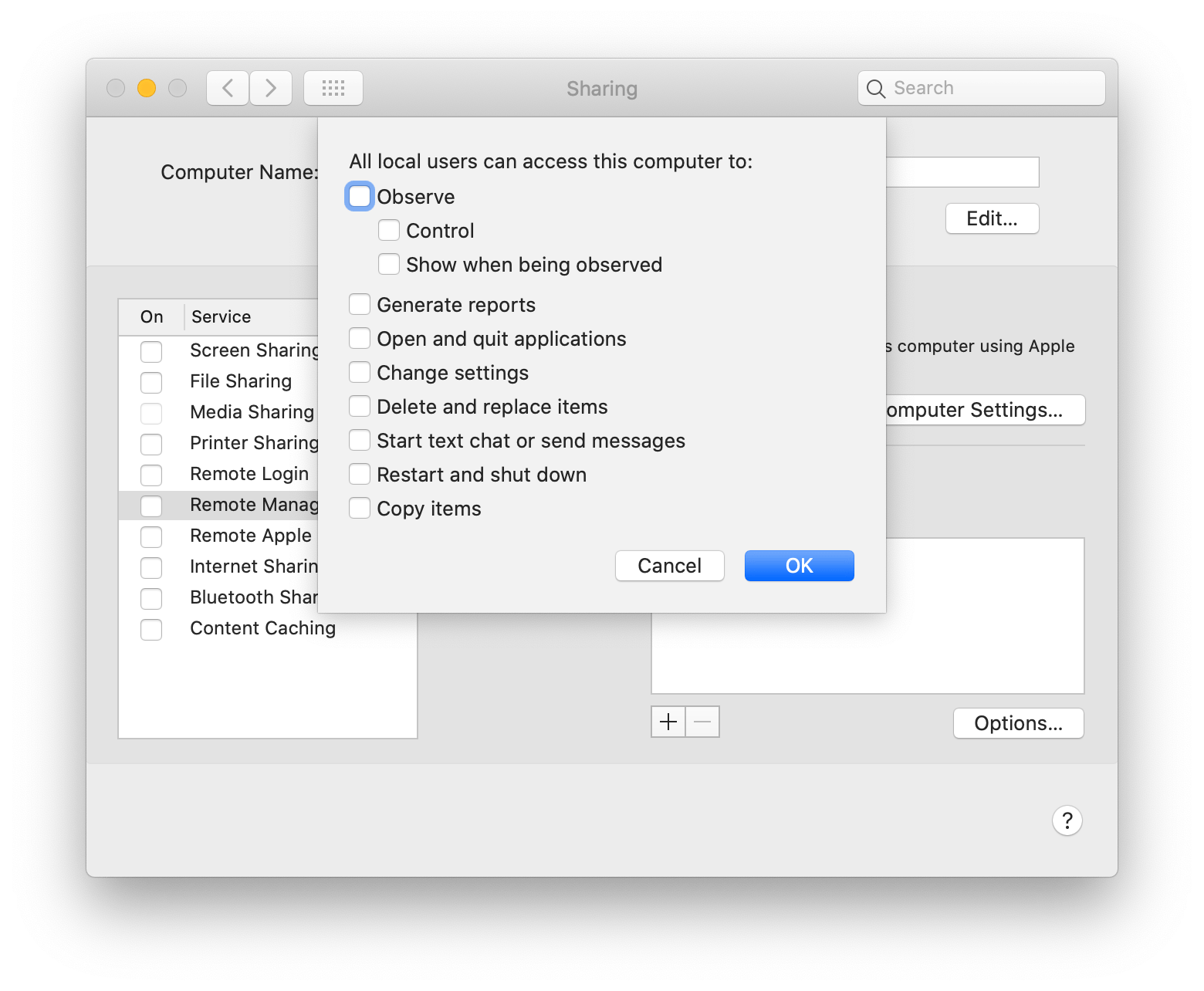The height and width of the screenshot is (991, 1204).
Task: Enable the Control permission
Action: pyautogui.click(x=389, y=230)
